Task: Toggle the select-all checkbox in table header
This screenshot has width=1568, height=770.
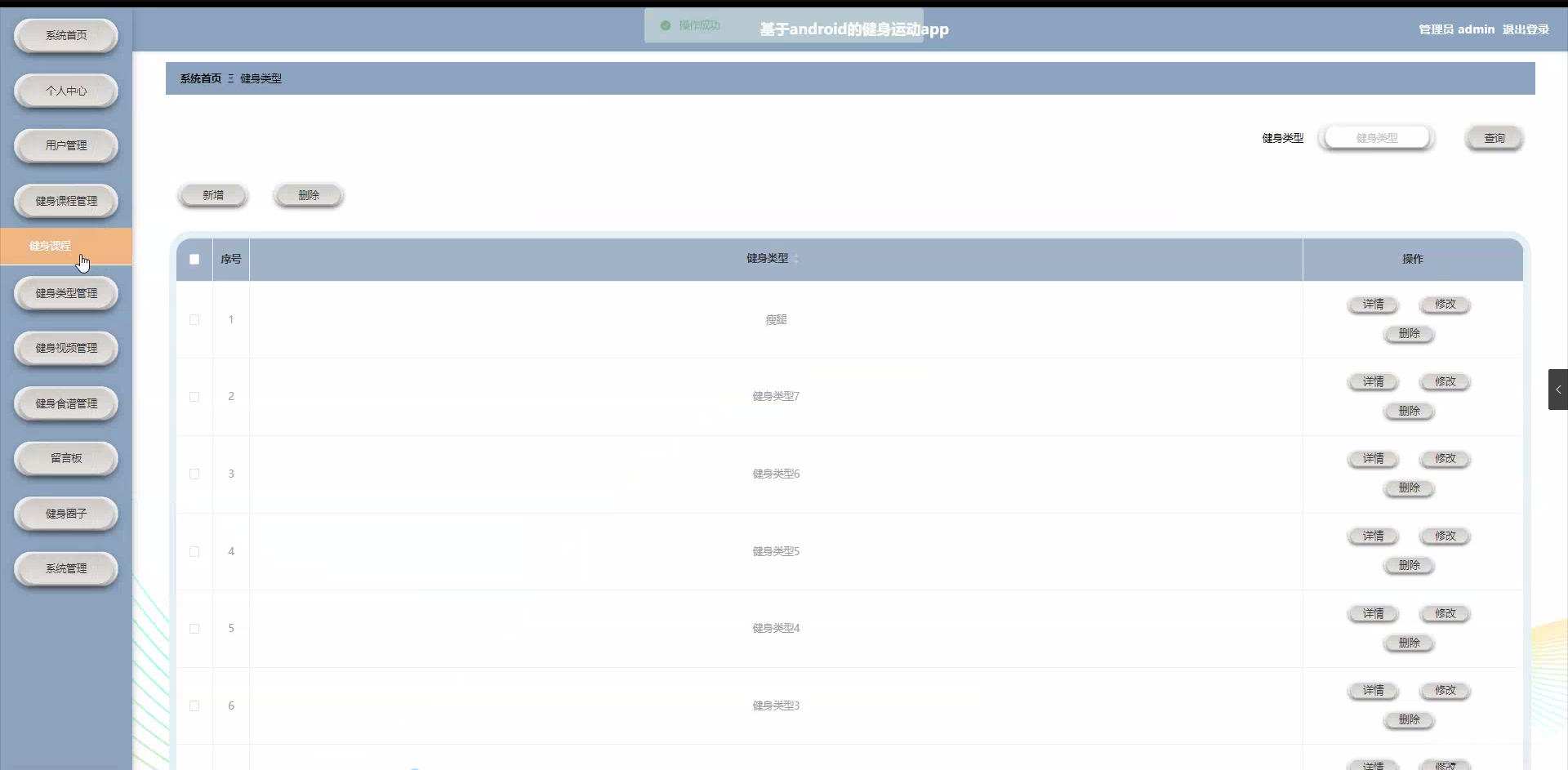Action: click(x=194, y=260)
